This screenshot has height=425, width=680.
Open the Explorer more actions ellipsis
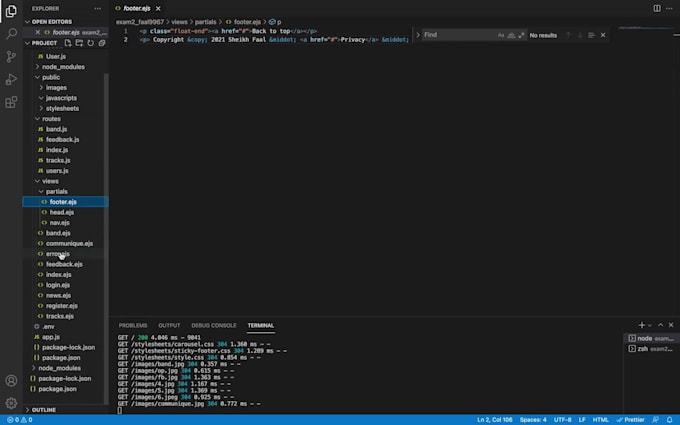coord(98,8)
